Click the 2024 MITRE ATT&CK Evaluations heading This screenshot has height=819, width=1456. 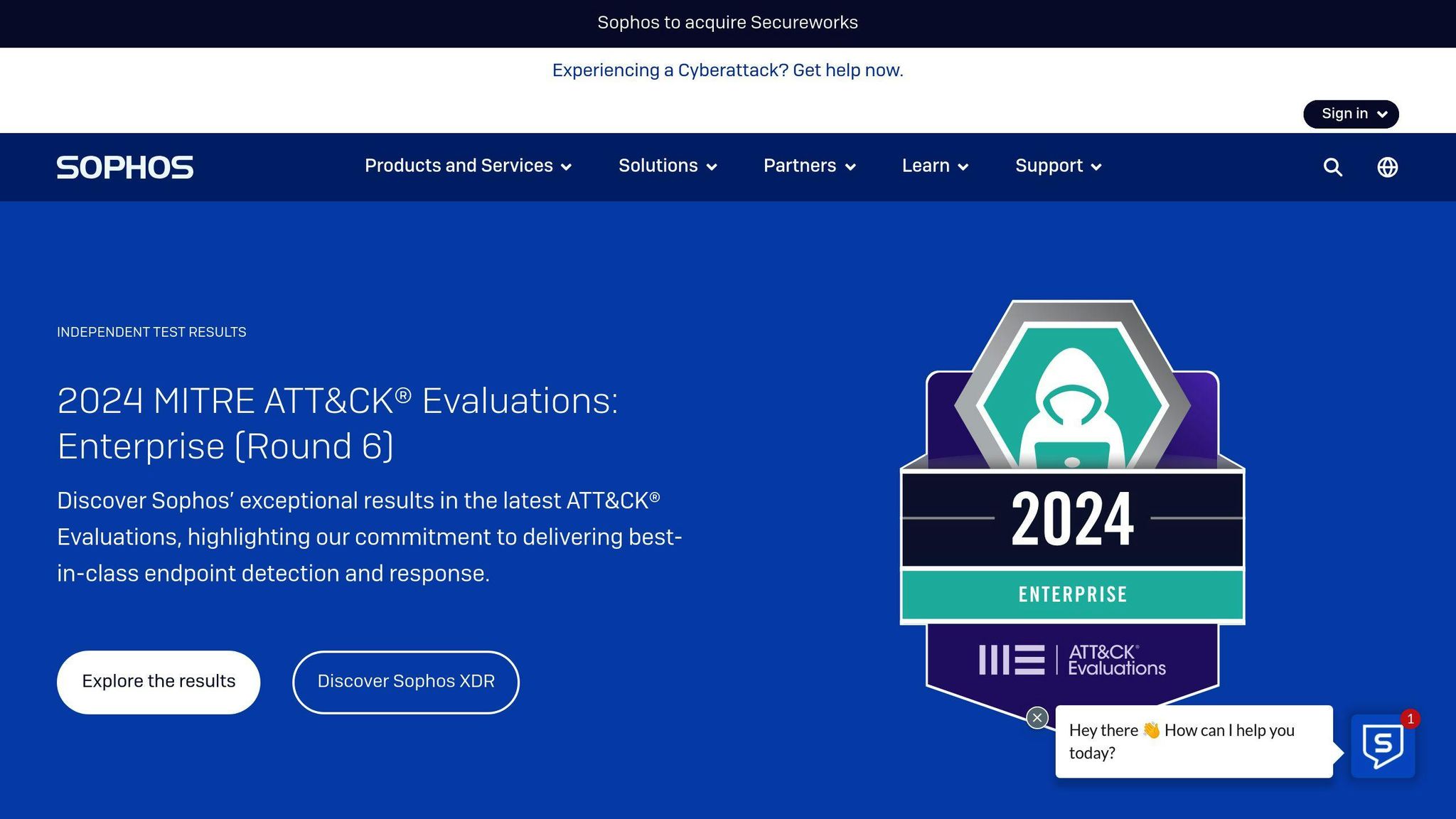pyautogui.click(x=338, y=424)
